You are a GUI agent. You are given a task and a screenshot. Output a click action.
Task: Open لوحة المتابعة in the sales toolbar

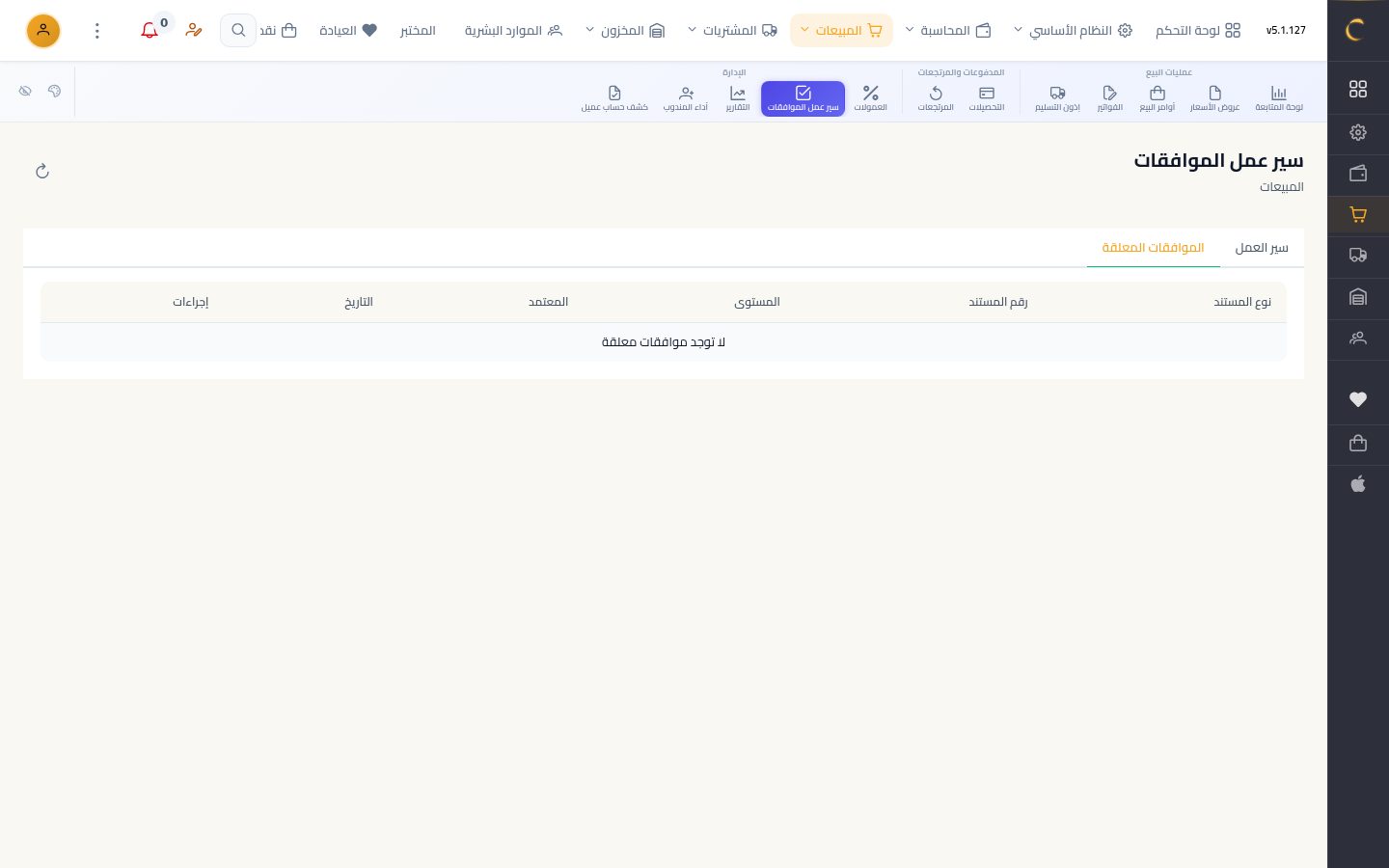tap(1279, 98)
